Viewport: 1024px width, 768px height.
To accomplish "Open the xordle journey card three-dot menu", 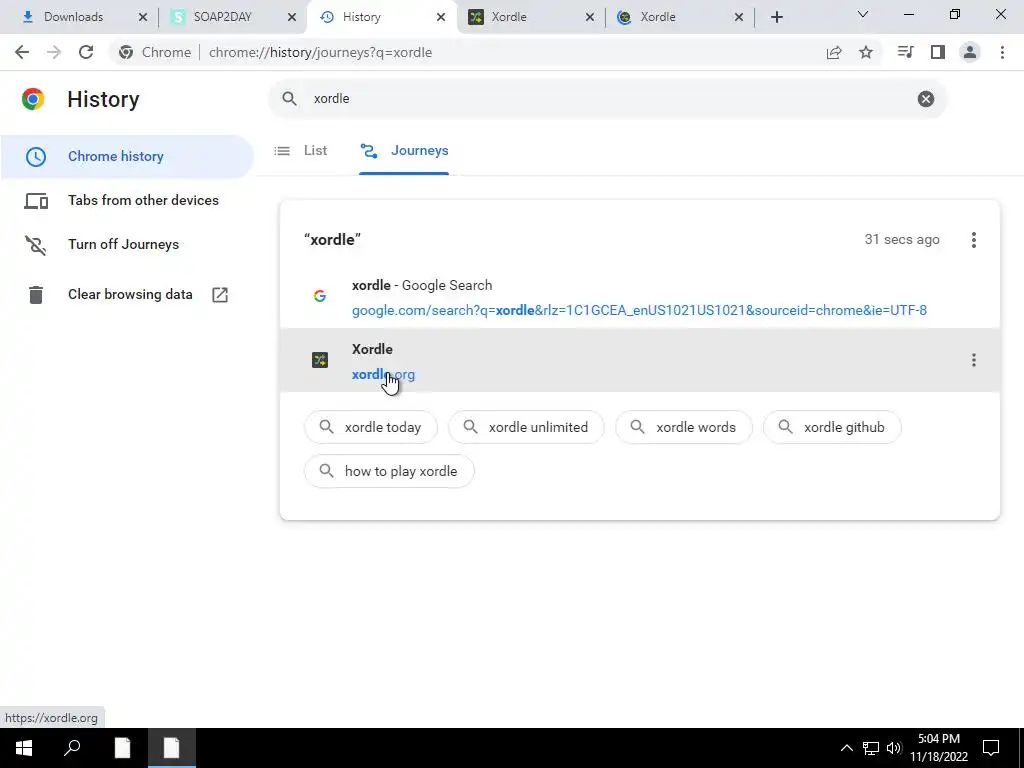I will 973,240.
